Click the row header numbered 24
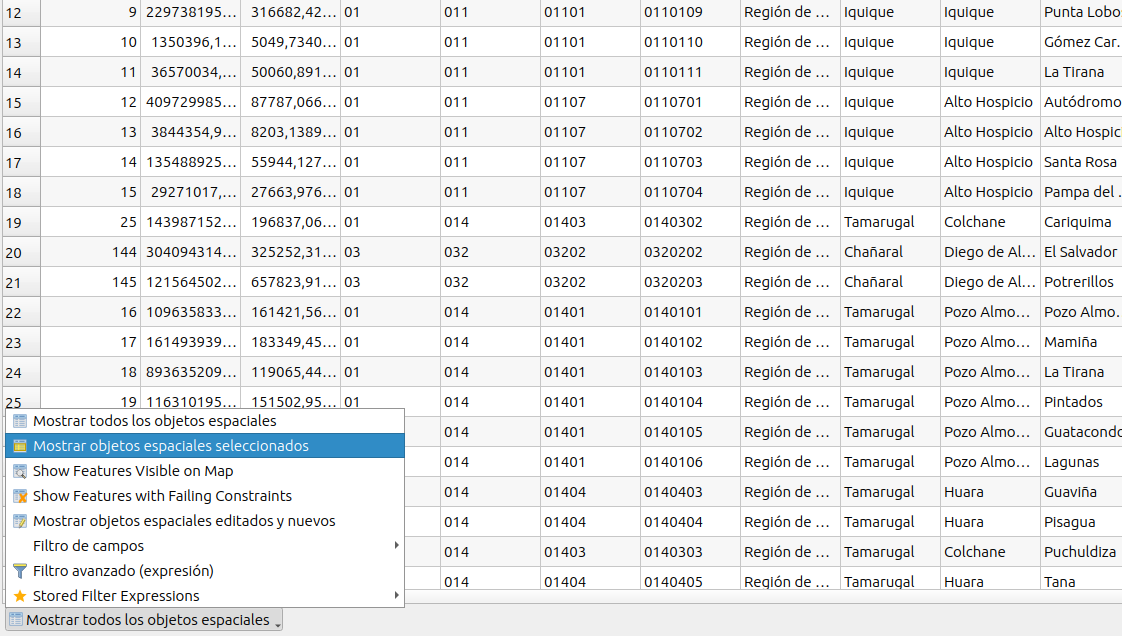Screen dimensions: 1122x636 (x=20, y=372)
